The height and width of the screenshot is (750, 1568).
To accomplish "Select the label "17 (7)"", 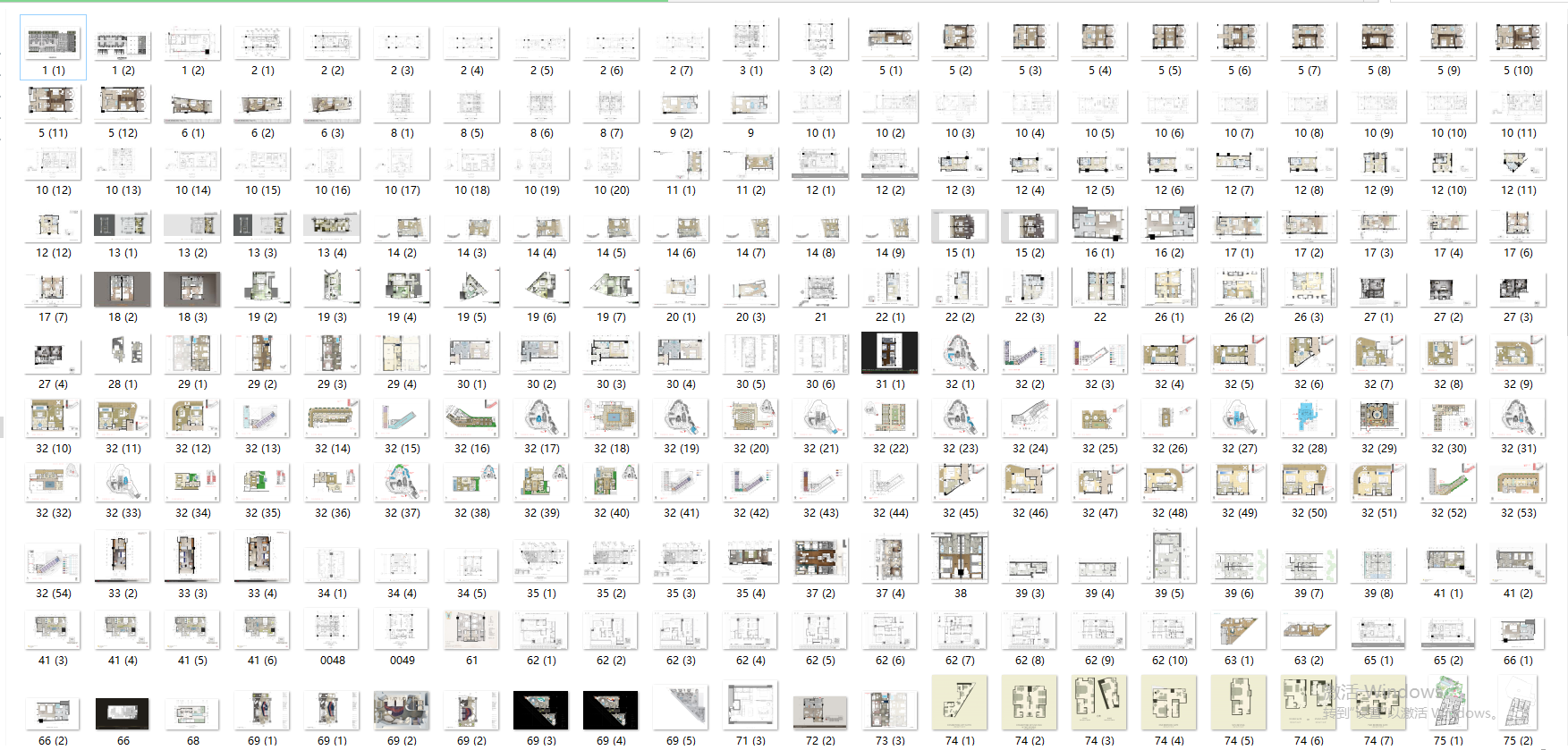I will click(x=53, y=316).
